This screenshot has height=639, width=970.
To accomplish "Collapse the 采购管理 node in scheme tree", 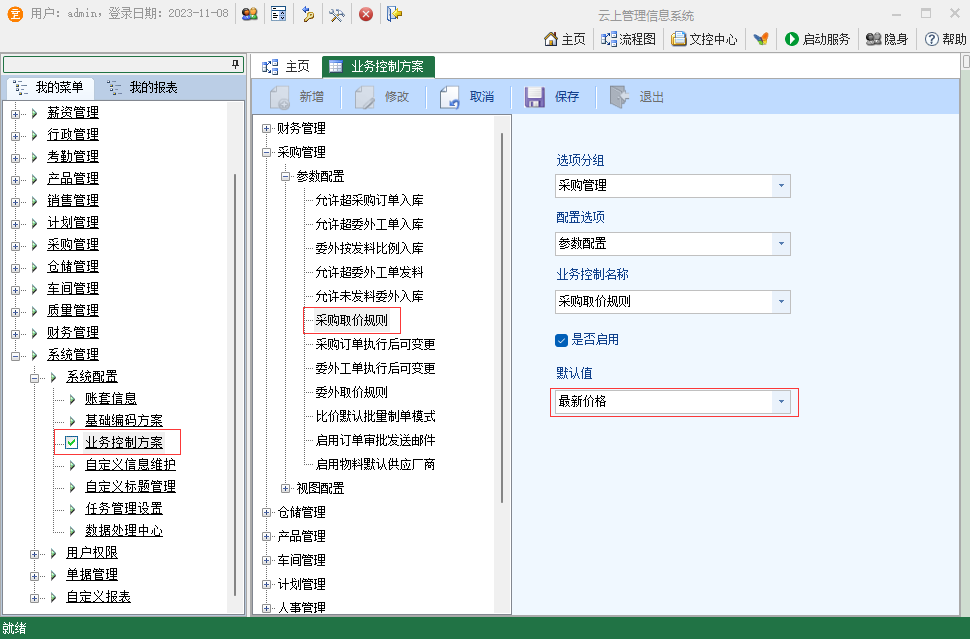I will (x=266, y=152).
